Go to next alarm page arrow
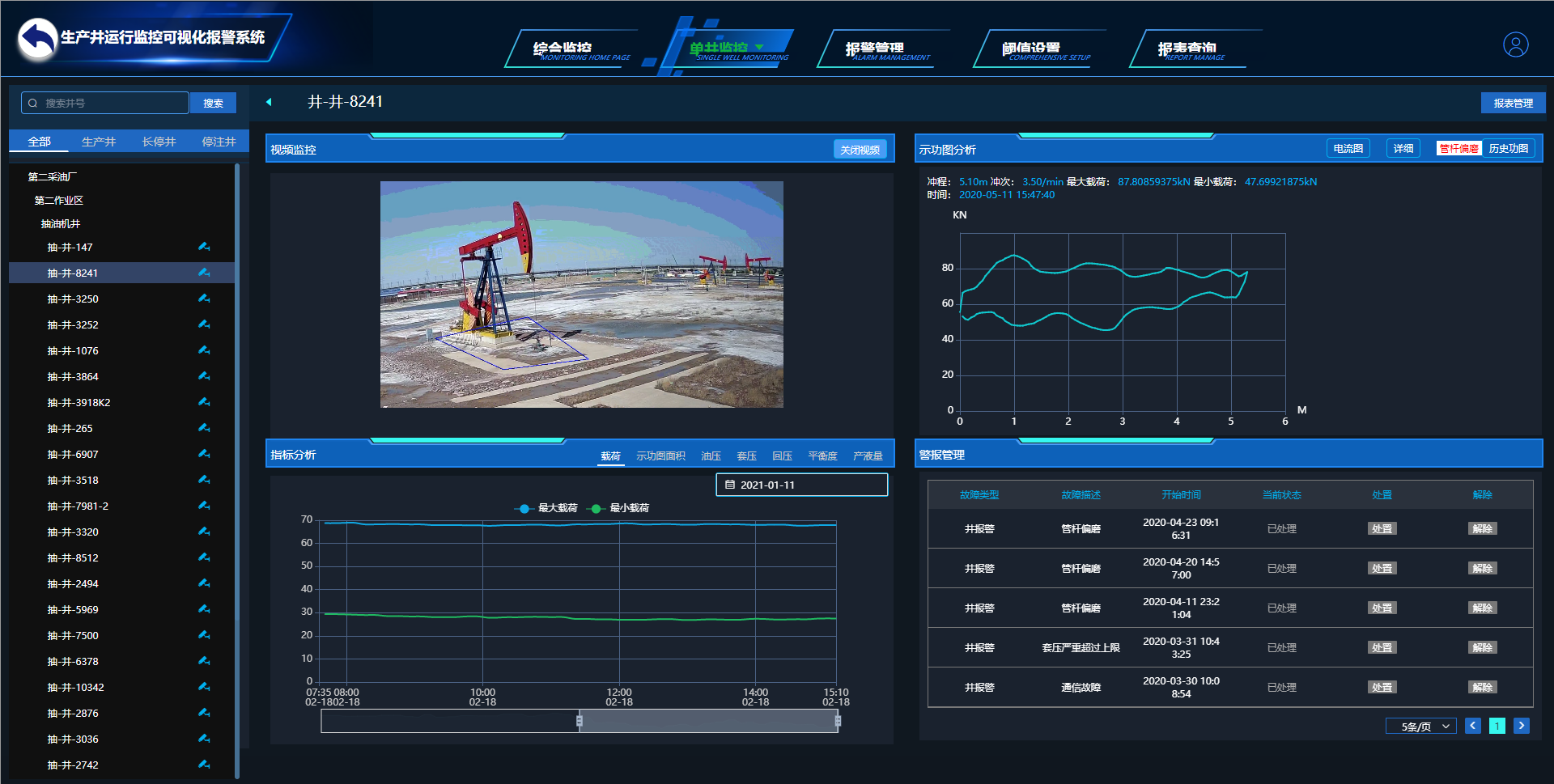This screenshot has width=1554, height=784. pyautogui.click(x=1521, y=726)
